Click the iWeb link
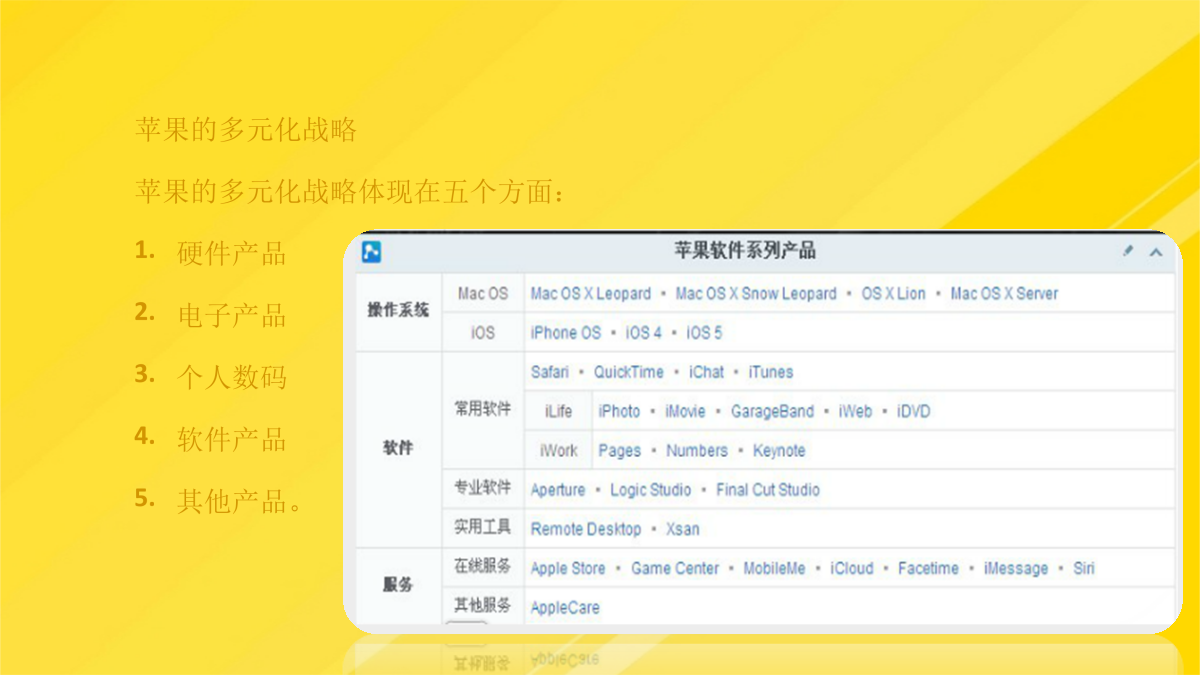 coord(855,411)
